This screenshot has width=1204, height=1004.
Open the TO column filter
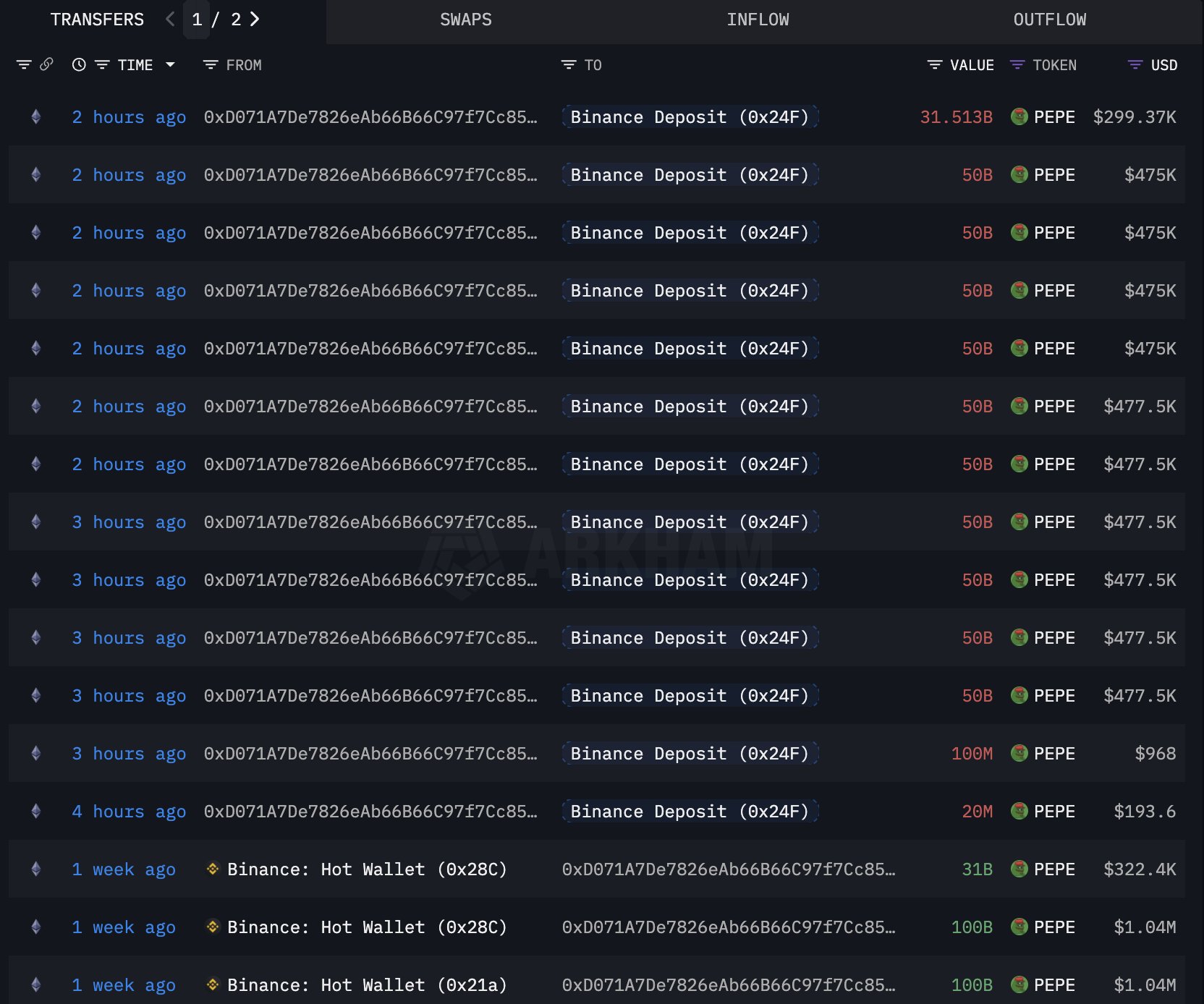(569, 65)
